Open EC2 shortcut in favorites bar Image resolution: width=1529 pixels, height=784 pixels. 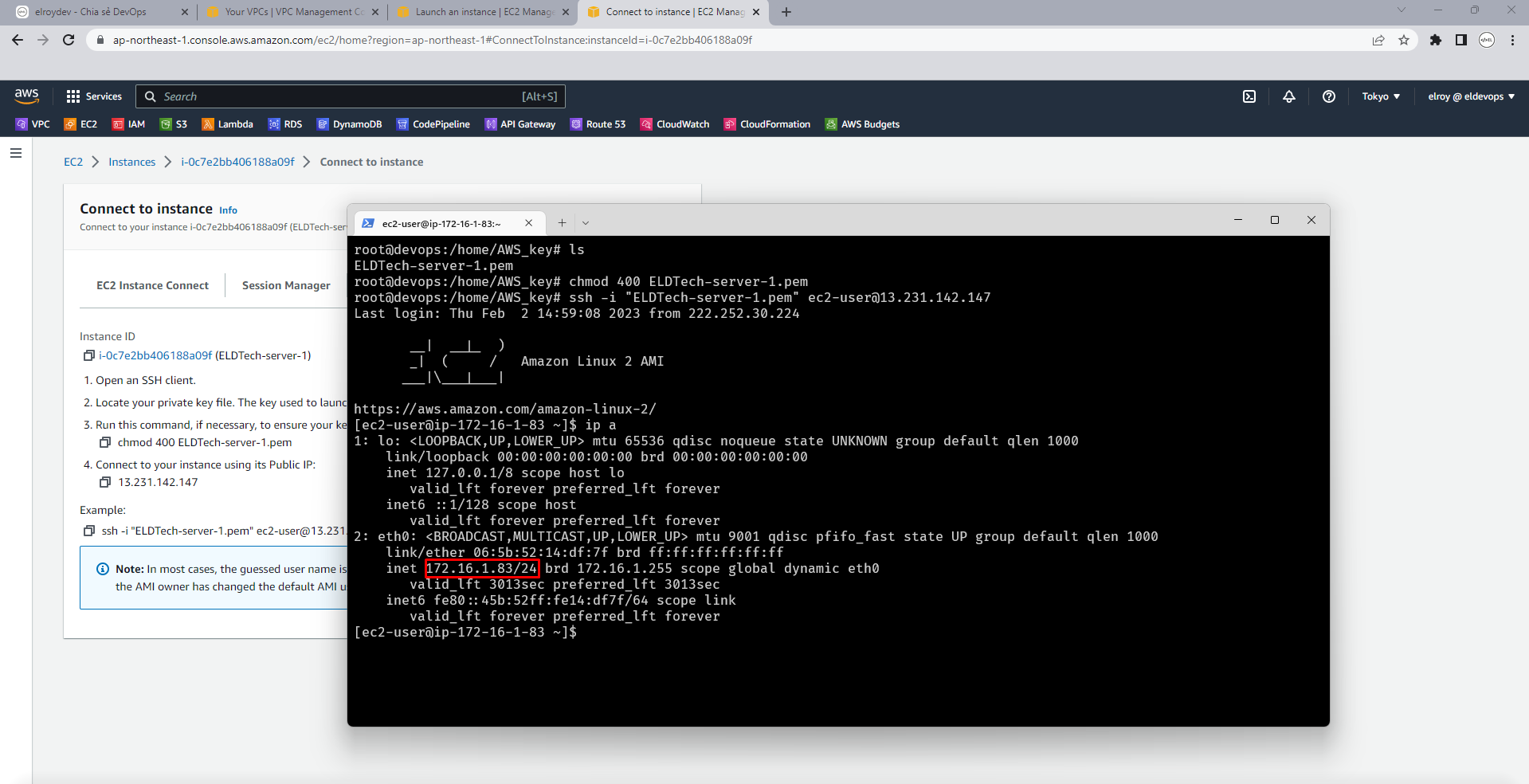coord(80,124)
